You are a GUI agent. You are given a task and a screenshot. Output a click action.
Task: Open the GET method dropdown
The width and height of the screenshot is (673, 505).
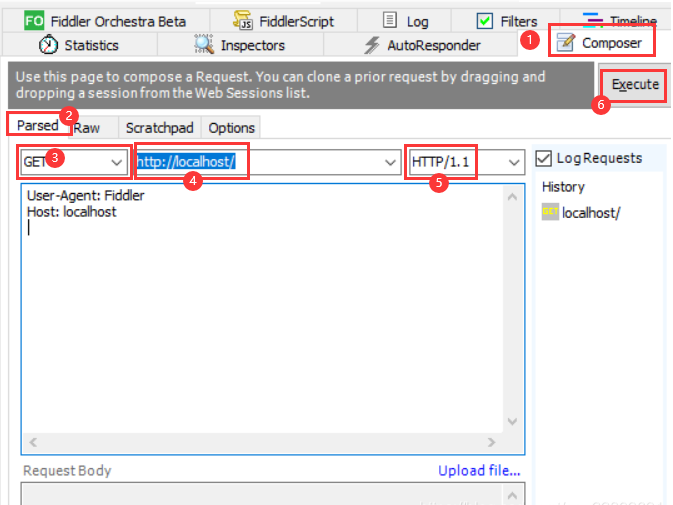116,162
